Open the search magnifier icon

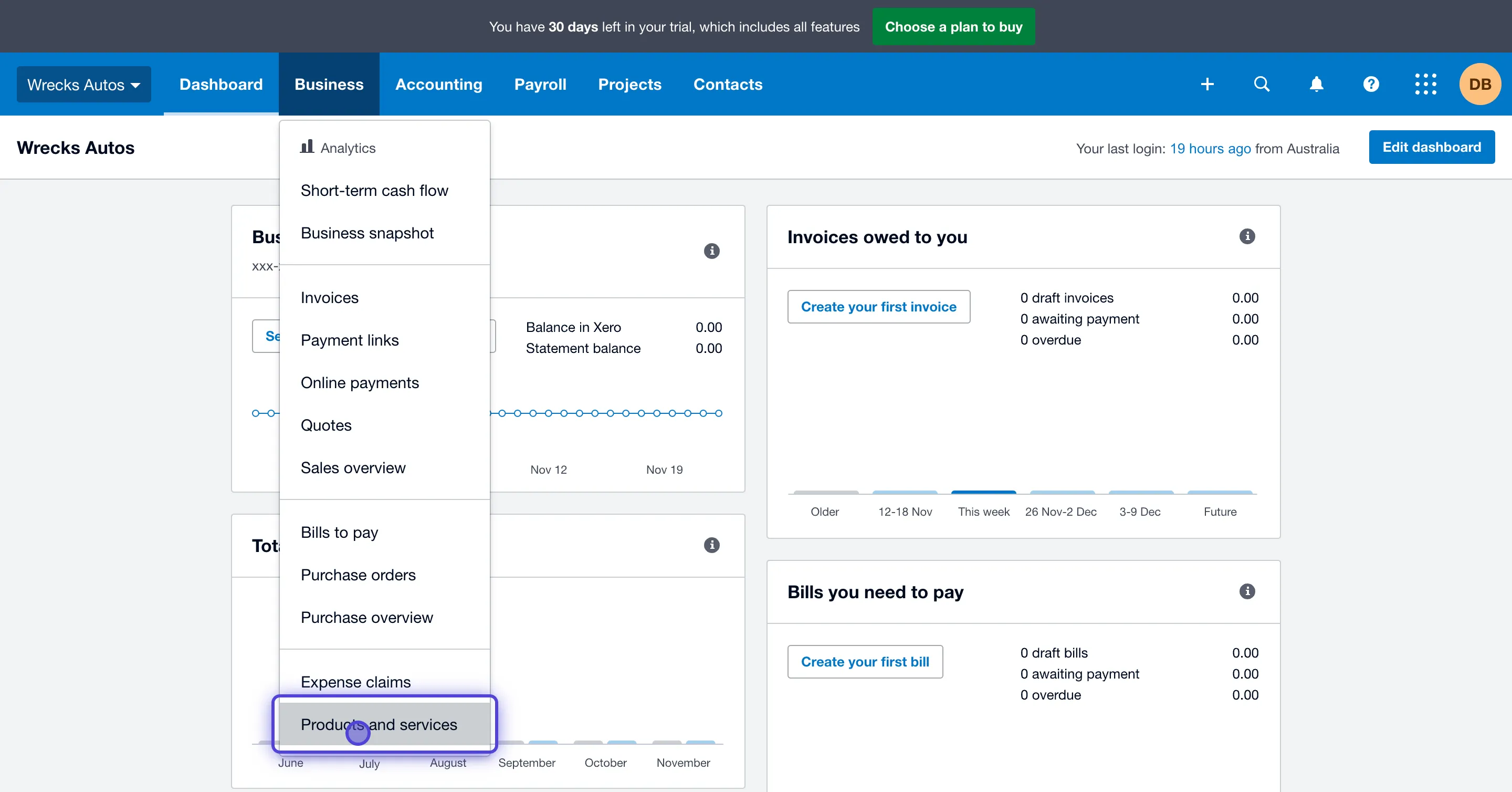click(1262, 84)
